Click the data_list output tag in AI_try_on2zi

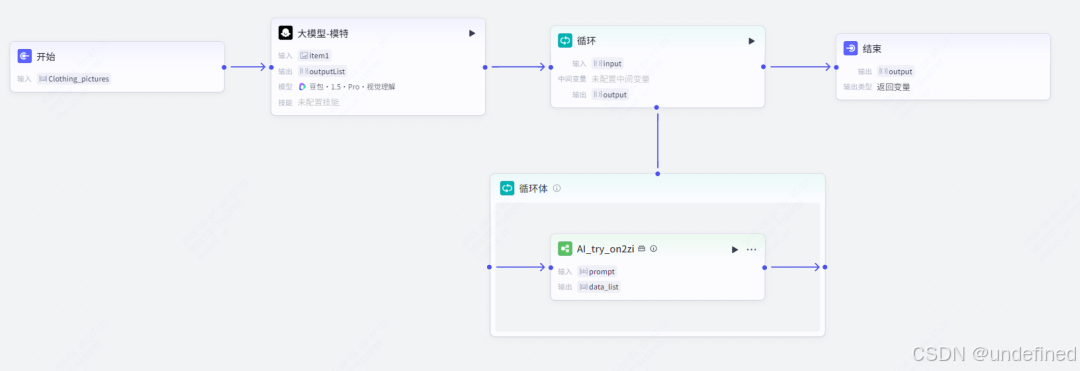[x=599, y=286]
